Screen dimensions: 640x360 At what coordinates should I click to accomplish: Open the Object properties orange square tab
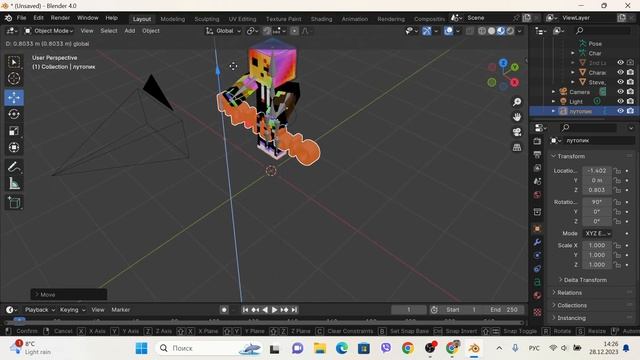point(537,229)
